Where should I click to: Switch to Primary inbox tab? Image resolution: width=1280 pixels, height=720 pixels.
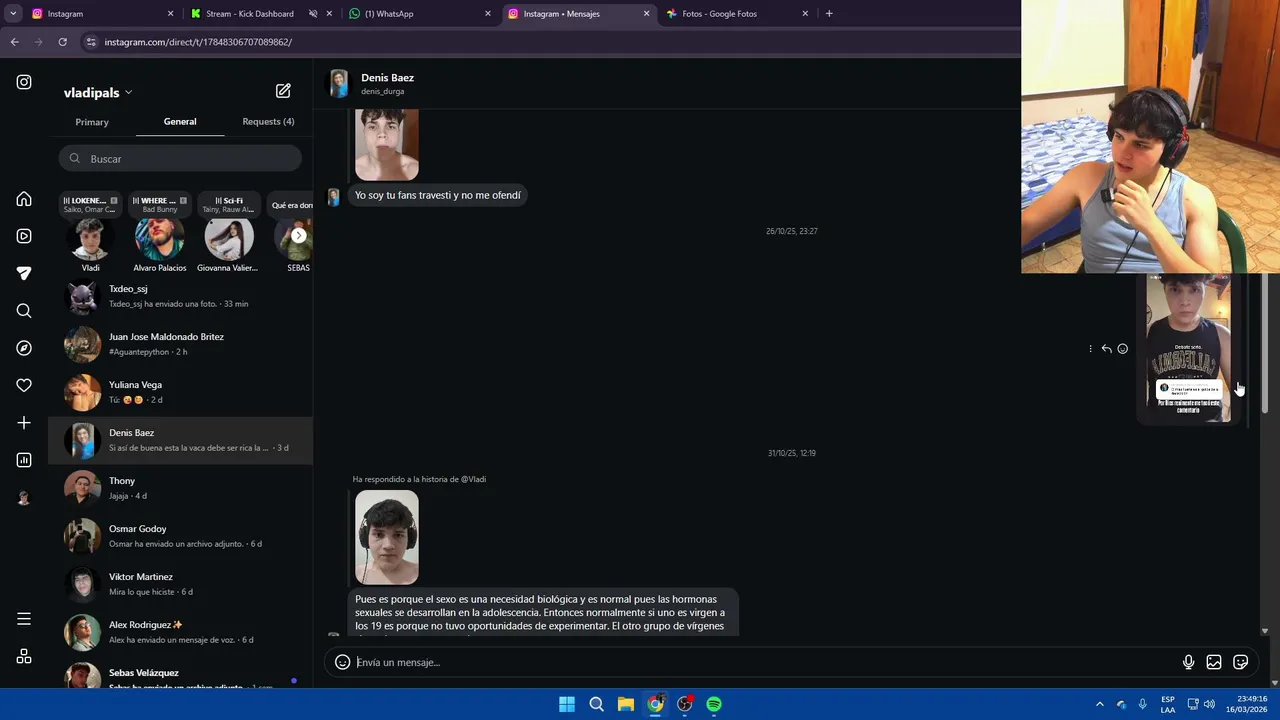(92, 122)
